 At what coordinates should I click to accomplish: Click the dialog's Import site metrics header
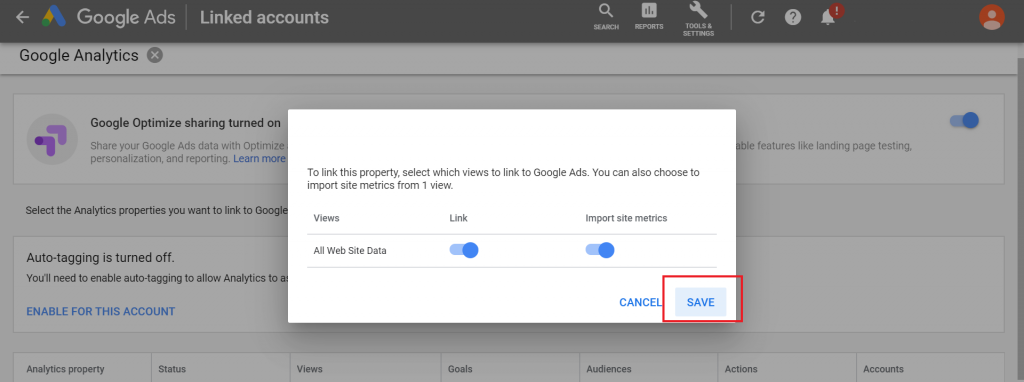(626, 218)
